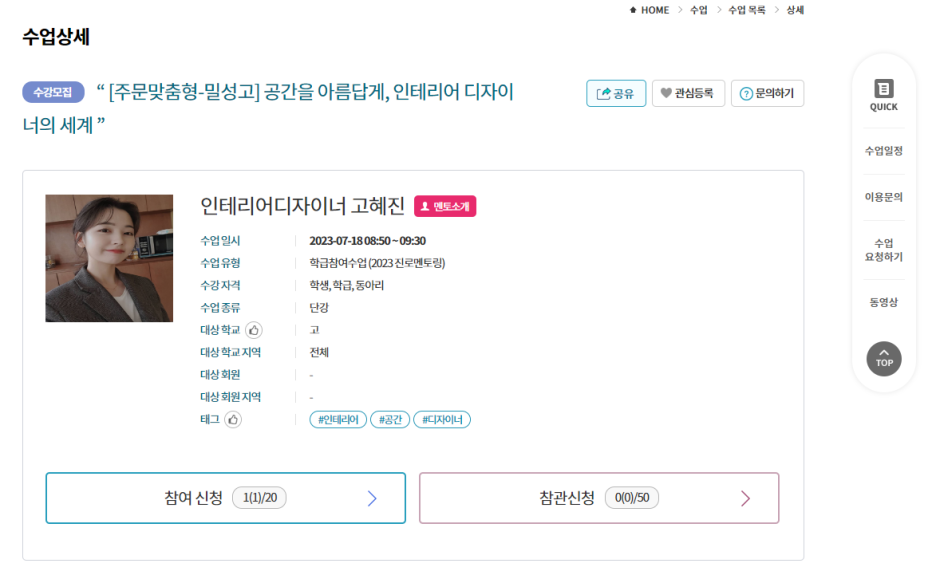The width and height of the screenshot is (936, 579).
Task: Click eligibility text 학생, 학급, 동아리
Action: pos(346,285)
